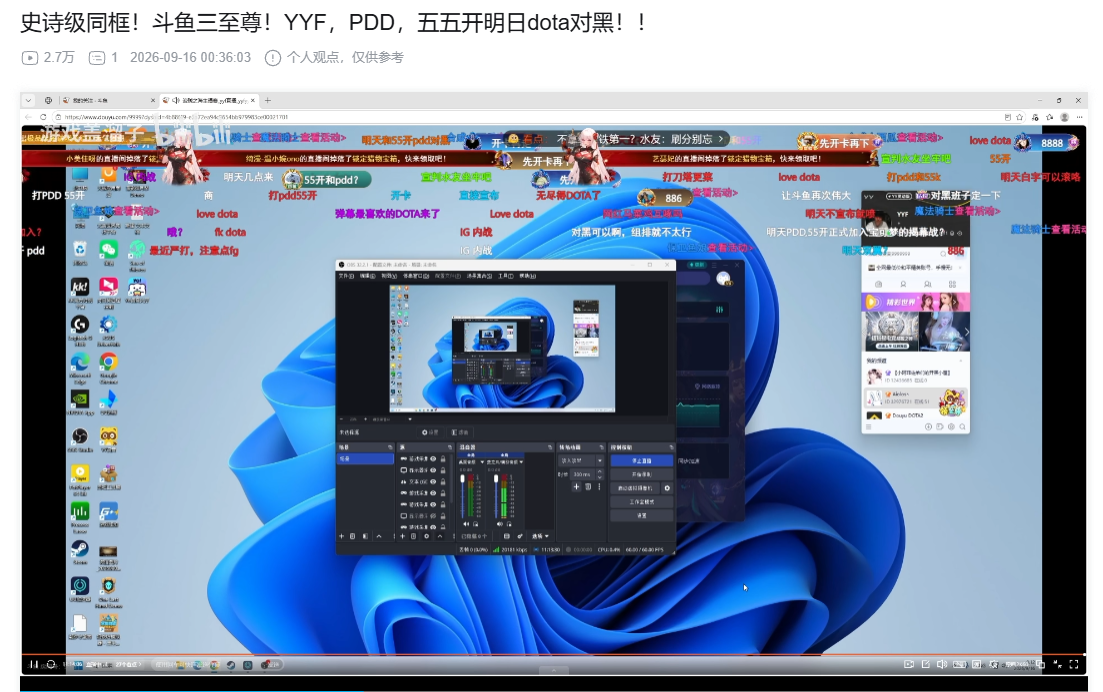Click the blue Stop Streaming button in OBS
The height and width of the screenshot is (692, 1103).
pos(642,461)
